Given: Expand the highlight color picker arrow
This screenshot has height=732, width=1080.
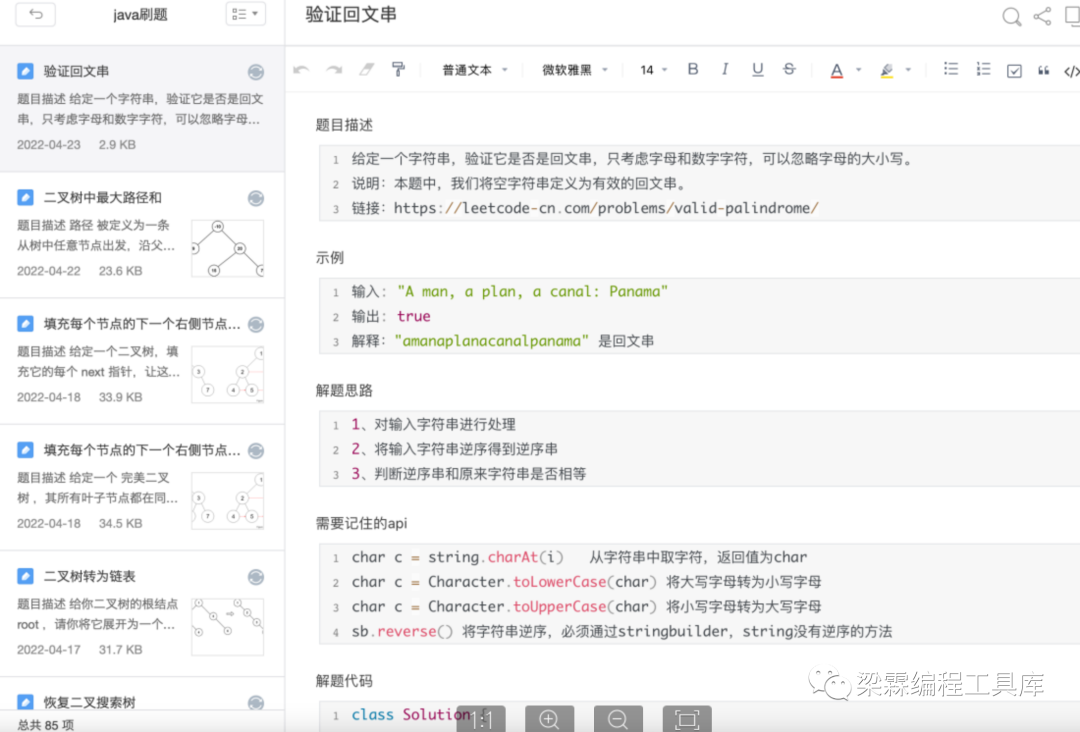Looking at the screenshot, I should [x=908, y=70].
